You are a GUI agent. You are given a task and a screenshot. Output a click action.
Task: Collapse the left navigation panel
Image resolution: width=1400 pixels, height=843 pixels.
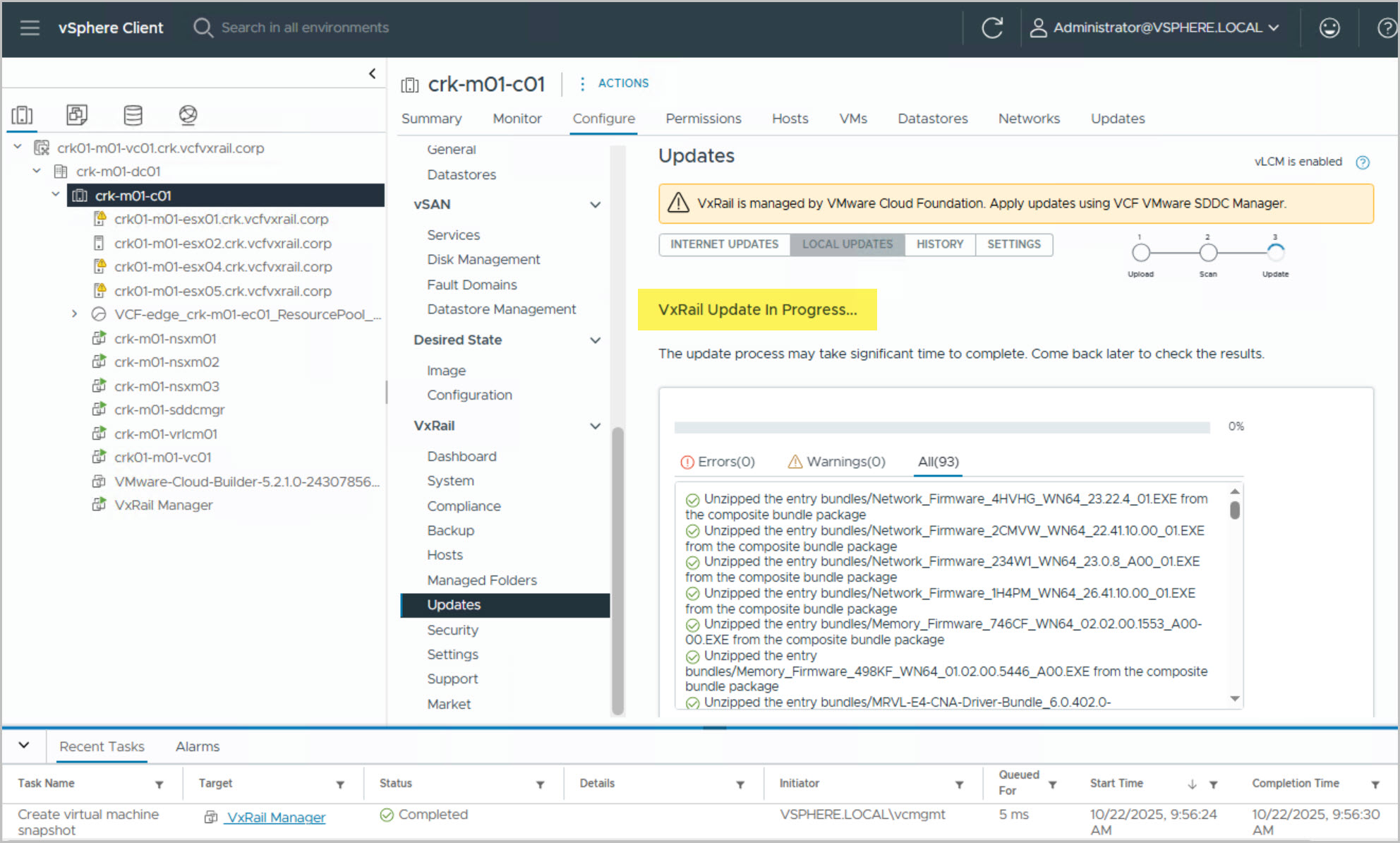[372, 73]
